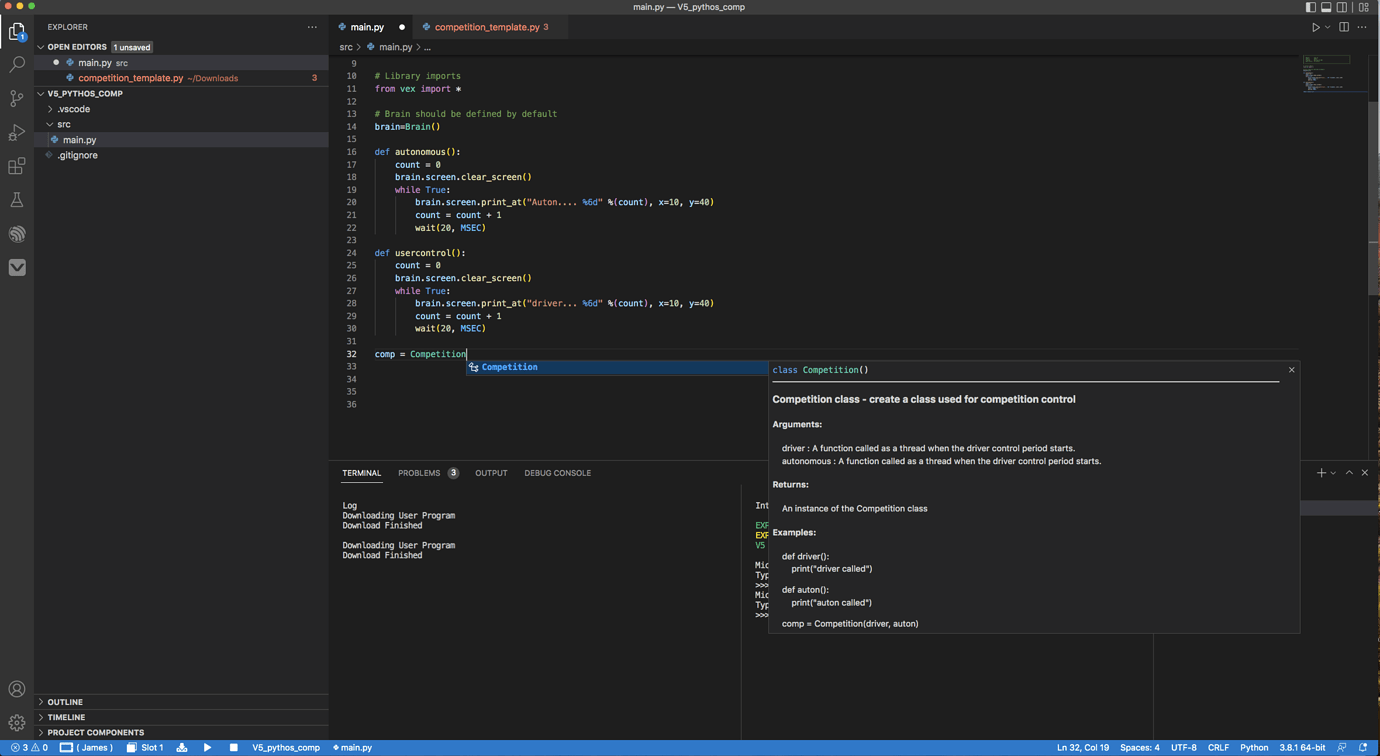Open the run options dropdown arrow

[1328, 27]
